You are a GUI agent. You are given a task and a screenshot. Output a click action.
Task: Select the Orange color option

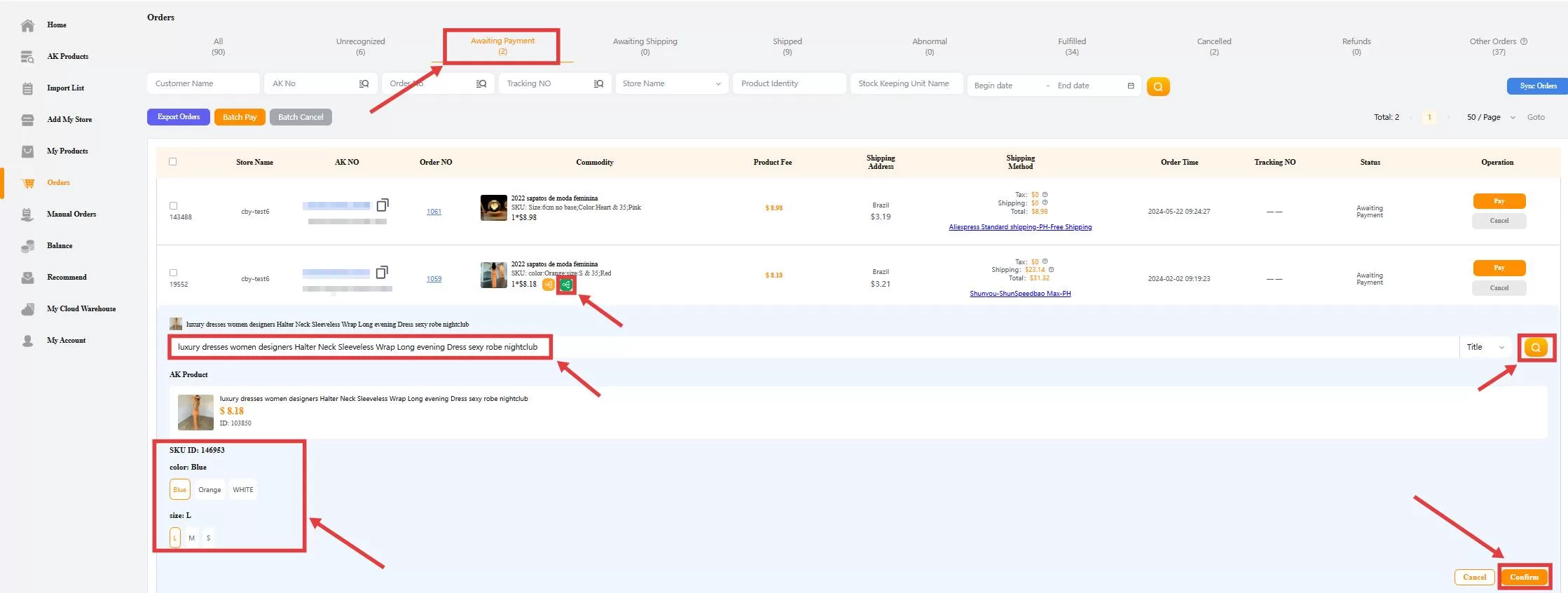[x=209, y=489]
